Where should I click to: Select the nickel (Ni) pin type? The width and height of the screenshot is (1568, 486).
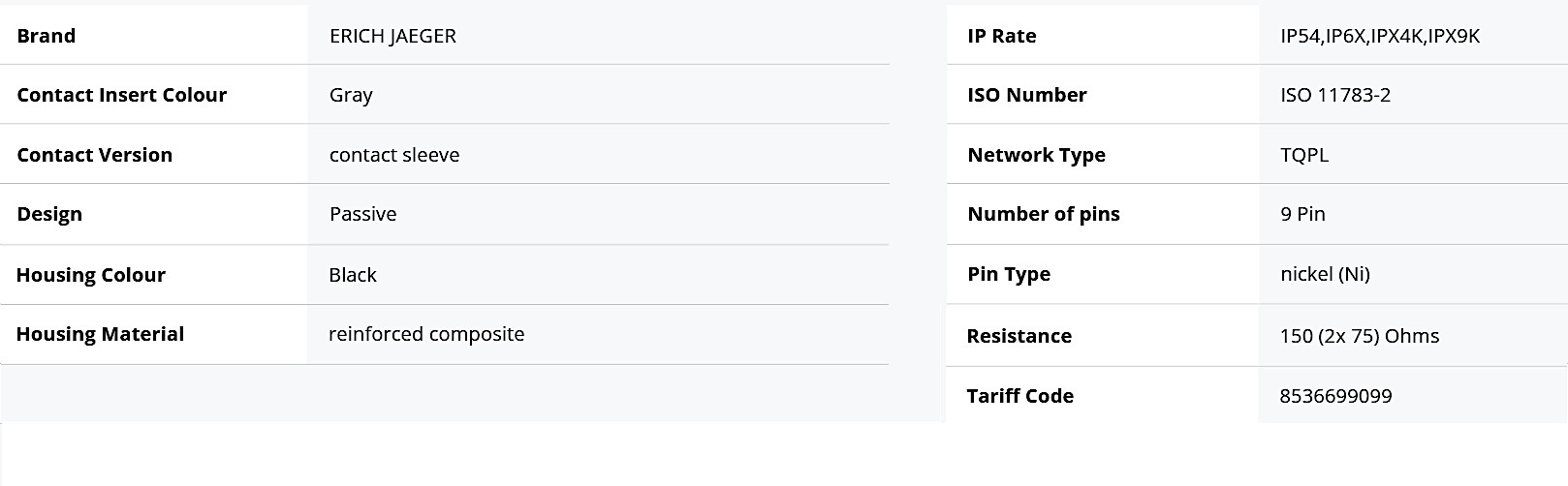(1325, 274)
